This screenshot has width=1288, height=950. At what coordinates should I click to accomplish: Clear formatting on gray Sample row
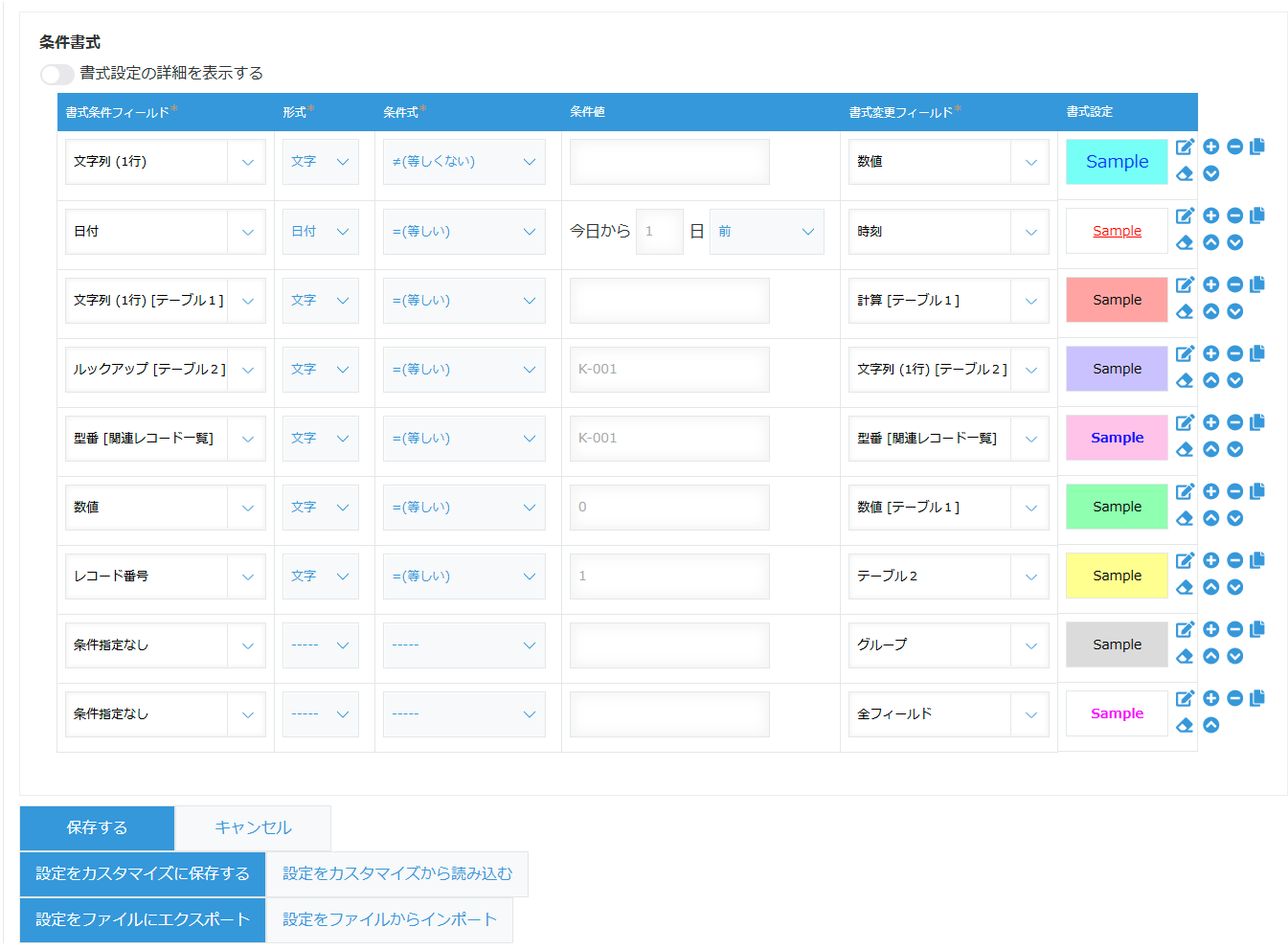coord(1185,656)
